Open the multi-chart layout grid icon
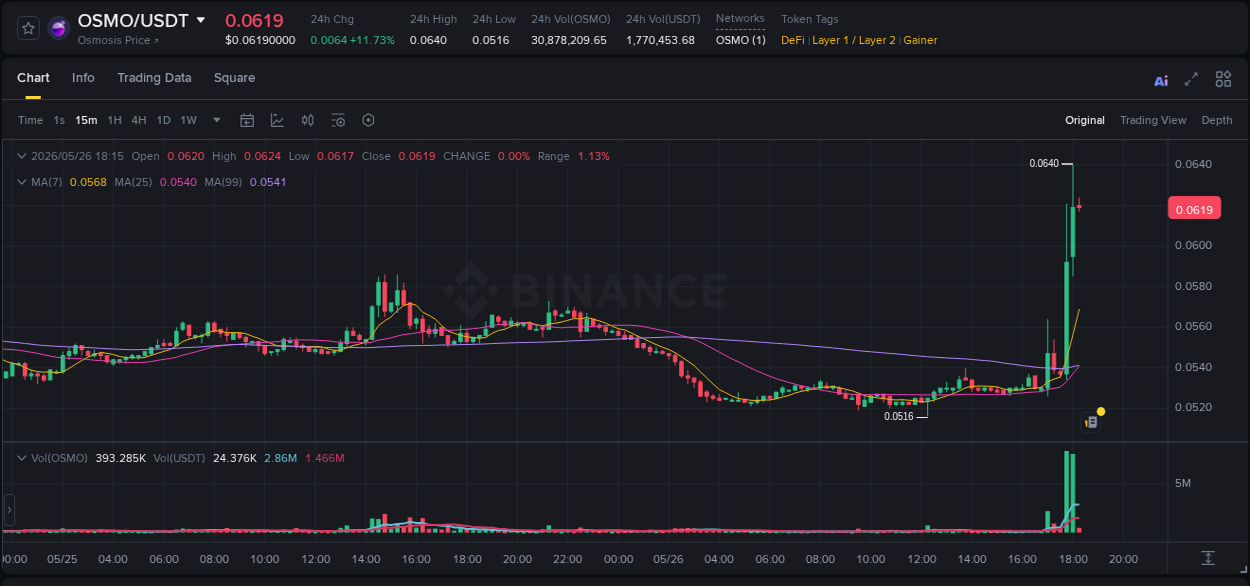 tap(1223, 79)
